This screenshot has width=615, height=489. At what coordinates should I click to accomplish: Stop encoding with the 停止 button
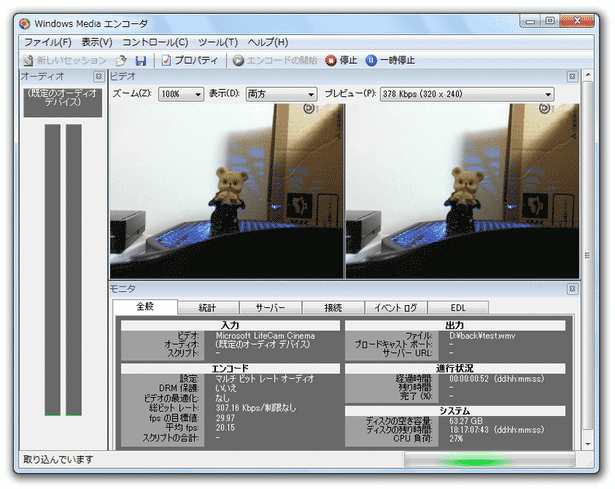pos(341,60)
